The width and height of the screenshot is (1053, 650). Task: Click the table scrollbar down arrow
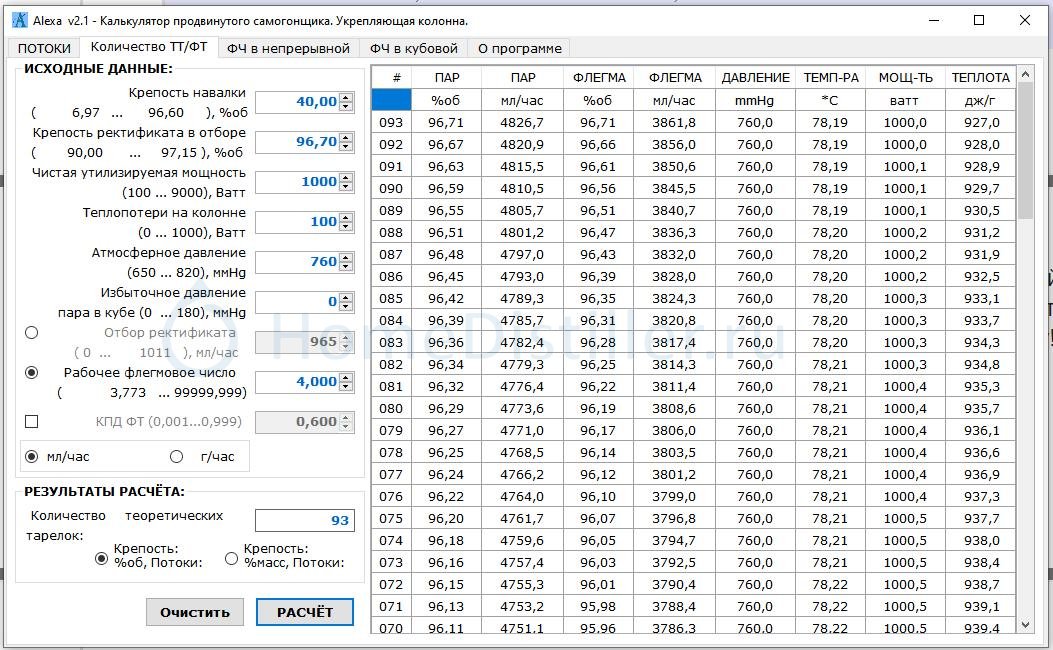click(x=1025, y=625)
